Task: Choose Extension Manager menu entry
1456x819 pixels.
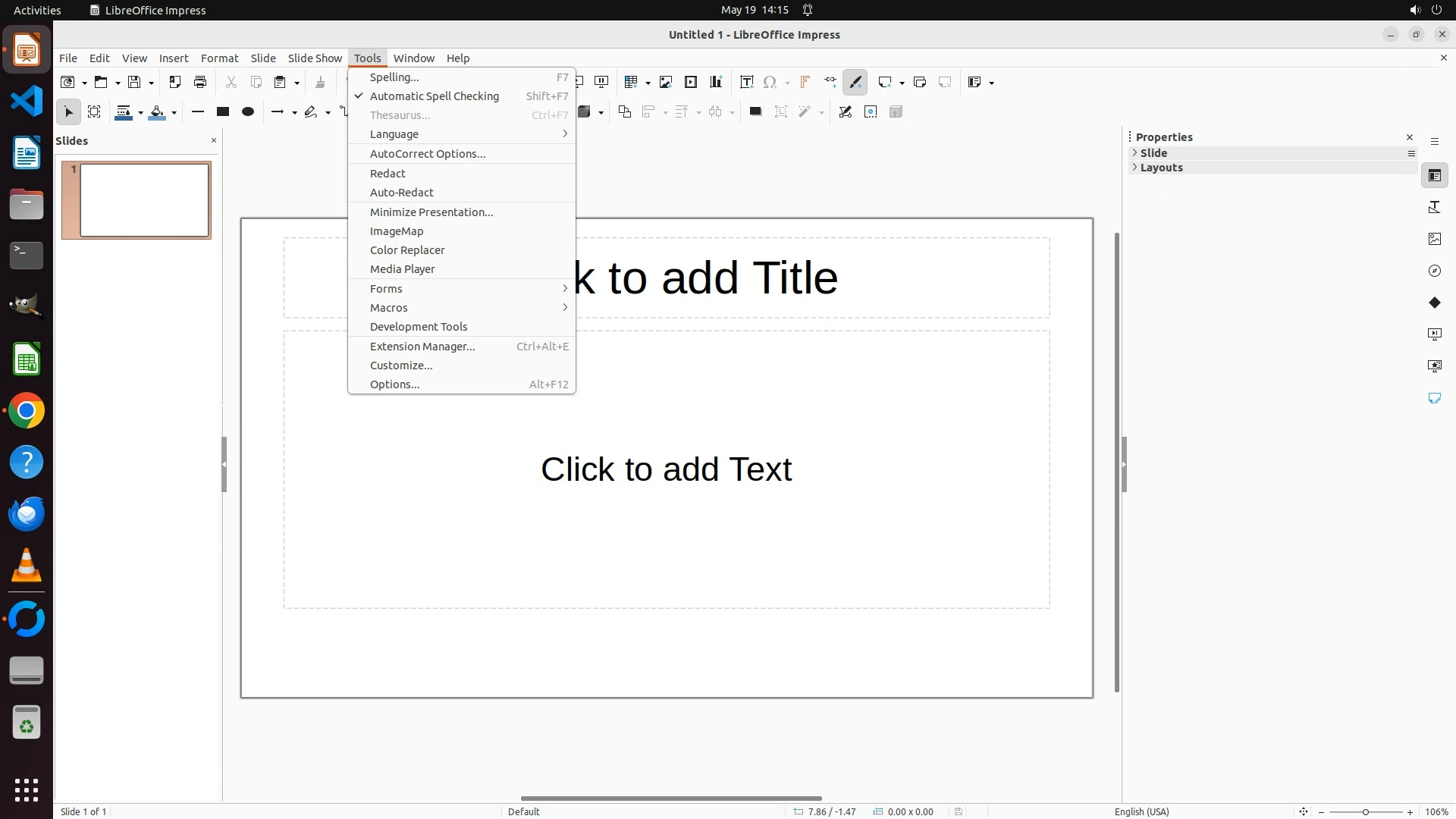Action: (422, 347)
